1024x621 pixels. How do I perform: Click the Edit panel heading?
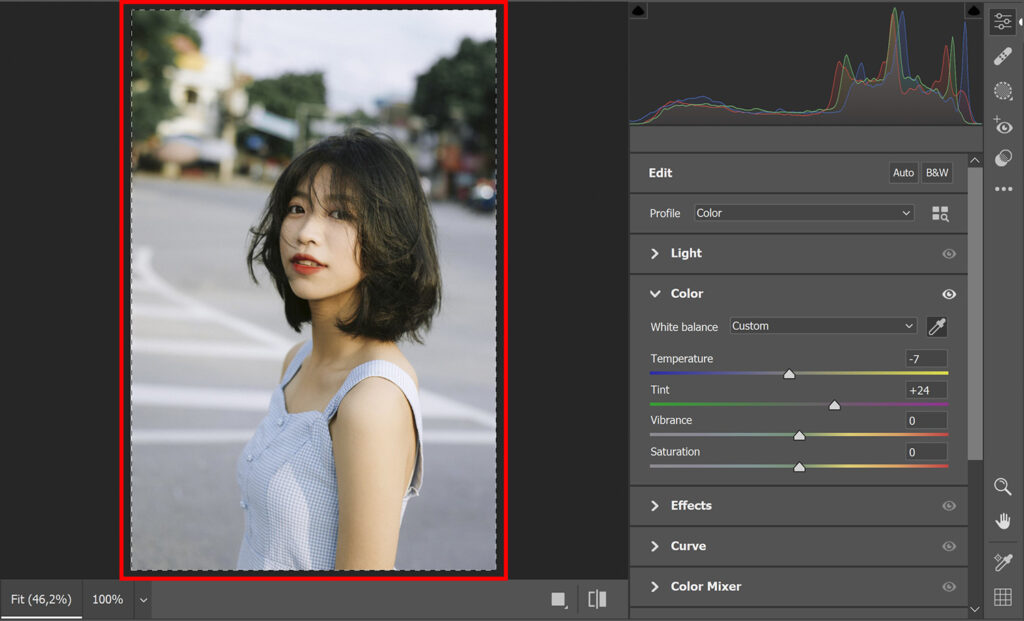point(660,173)
